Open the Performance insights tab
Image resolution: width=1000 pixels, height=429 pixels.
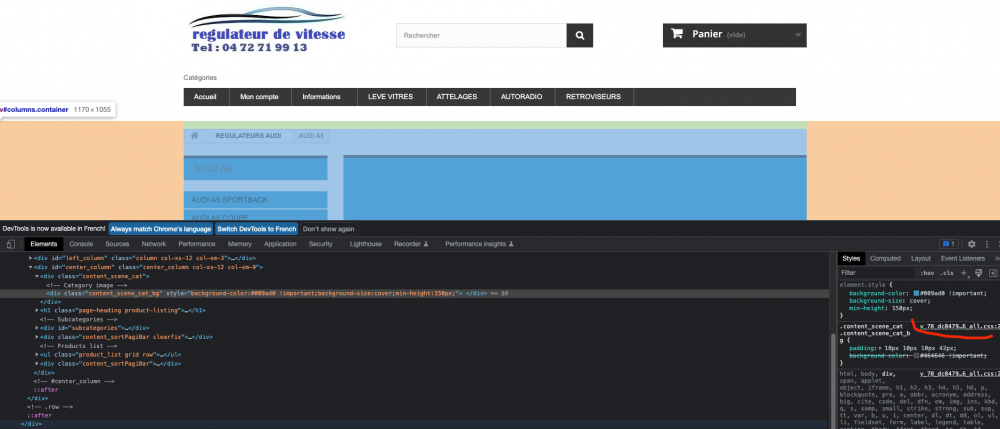point(479,244)
